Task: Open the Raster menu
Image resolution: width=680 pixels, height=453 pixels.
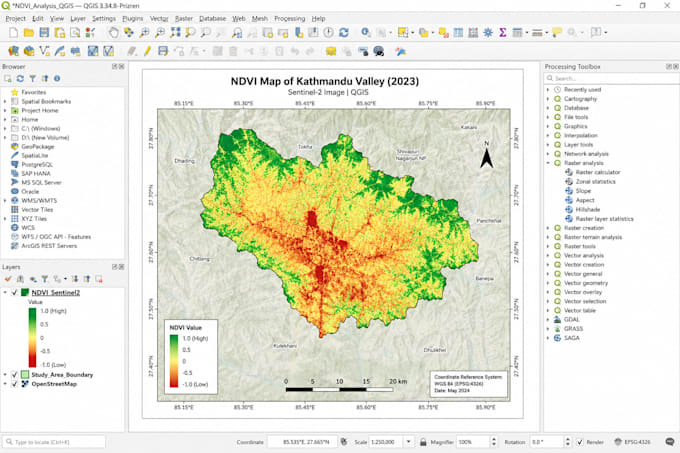Action: [x=184, y=19]
